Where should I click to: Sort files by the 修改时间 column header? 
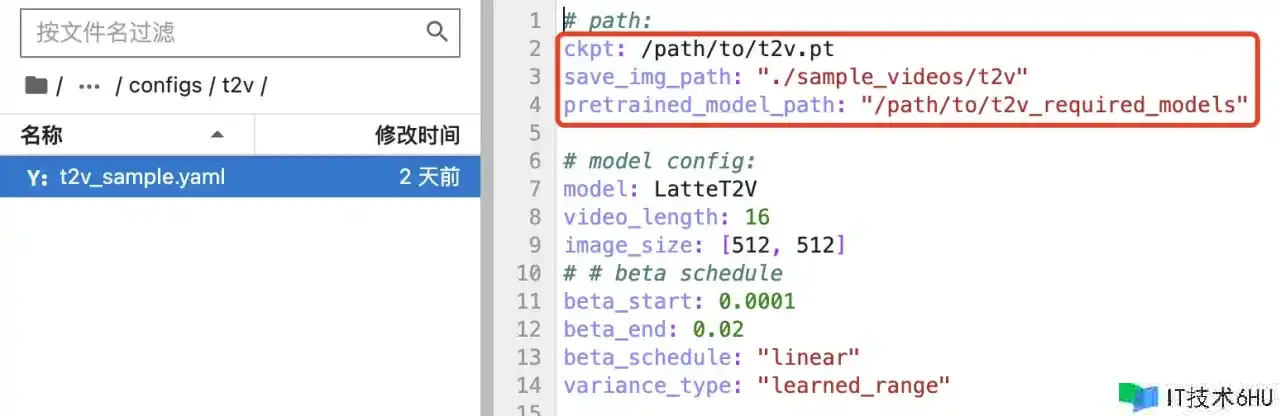417,135
